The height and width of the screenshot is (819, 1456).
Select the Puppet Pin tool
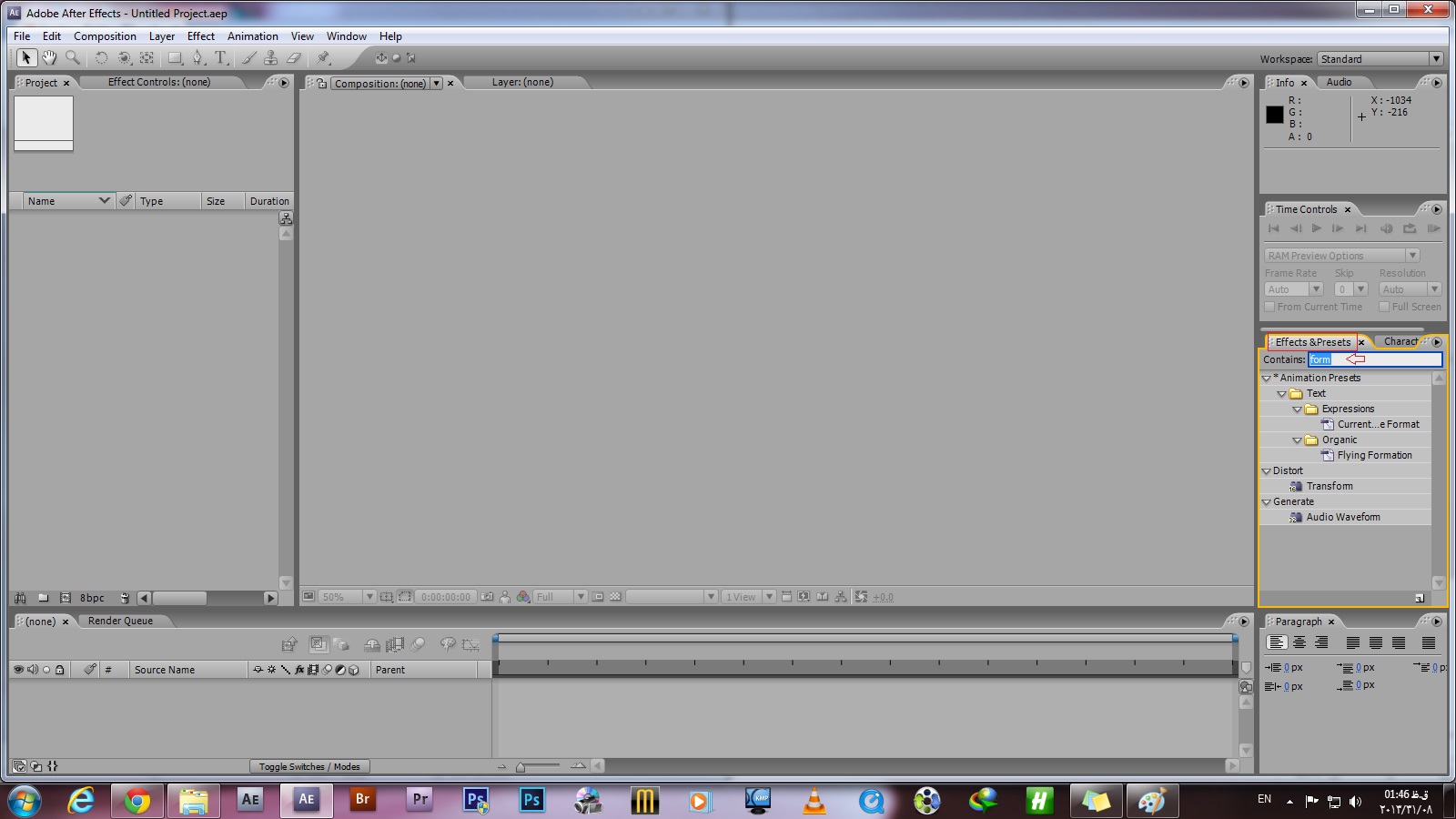(323, 58)
